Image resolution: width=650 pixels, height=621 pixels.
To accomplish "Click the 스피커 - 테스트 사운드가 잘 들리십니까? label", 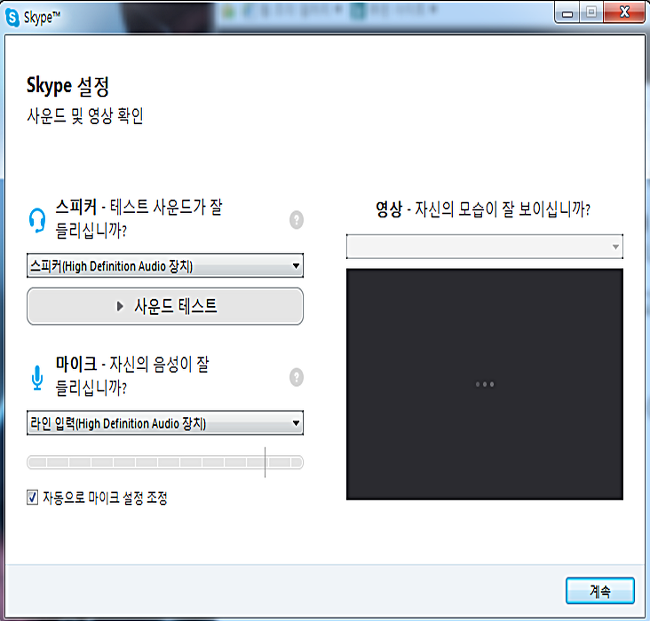I will [139, 219].
